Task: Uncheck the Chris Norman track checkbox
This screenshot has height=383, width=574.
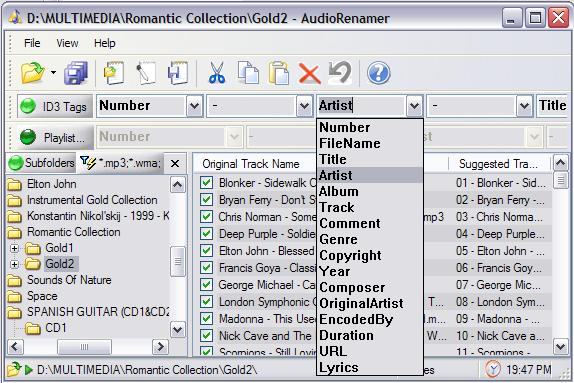Action: tap(206, 216)
